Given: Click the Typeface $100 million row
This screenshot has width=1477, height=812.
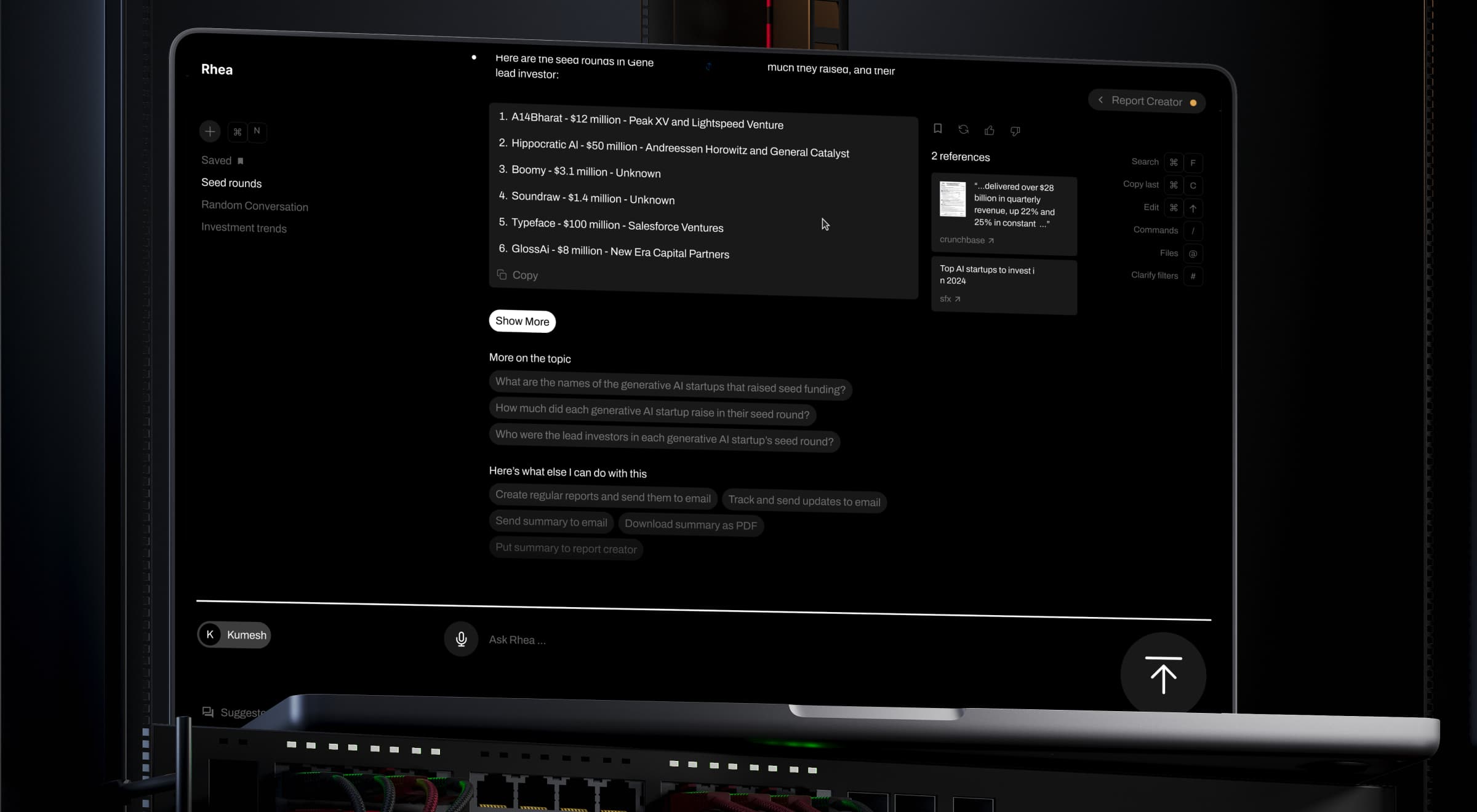Looking at the screenshot, I should [610, 225].
